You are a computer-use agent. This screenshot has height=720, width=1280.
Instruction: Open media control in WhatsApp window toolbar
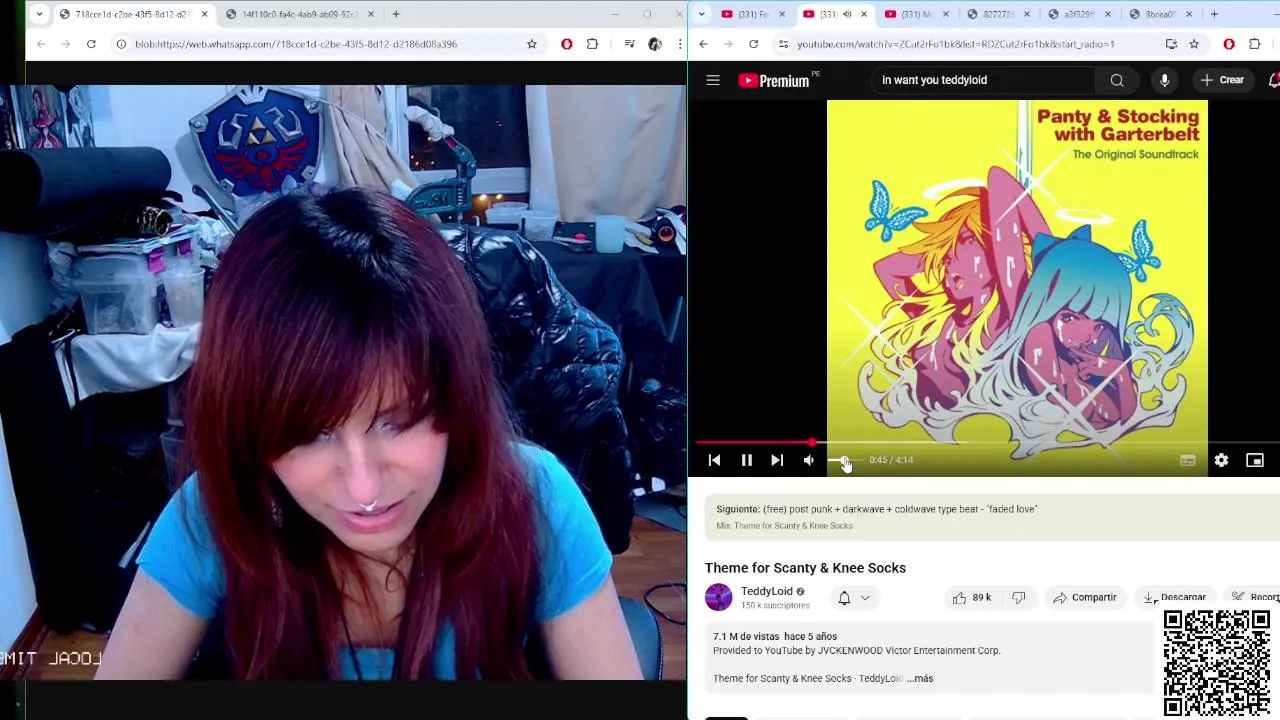coord(629,44)
